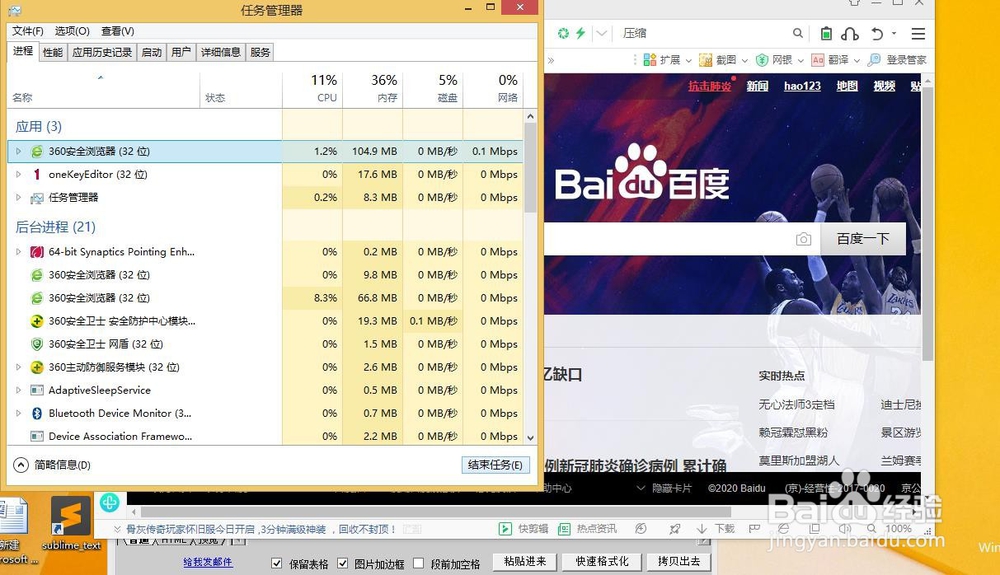Click the browser reload circle icon

(563, 33)
